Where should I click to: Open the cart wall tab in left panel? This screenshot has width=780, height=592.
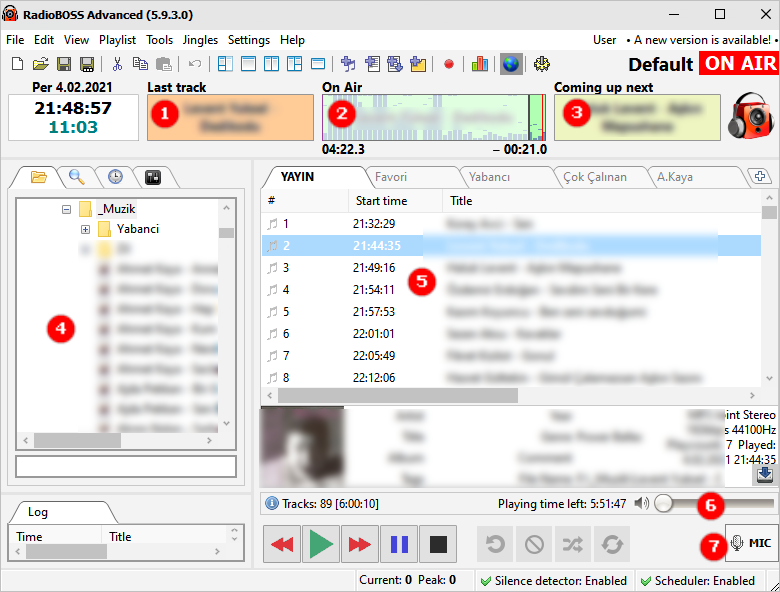pyautogui.click(x=153, y=177)
